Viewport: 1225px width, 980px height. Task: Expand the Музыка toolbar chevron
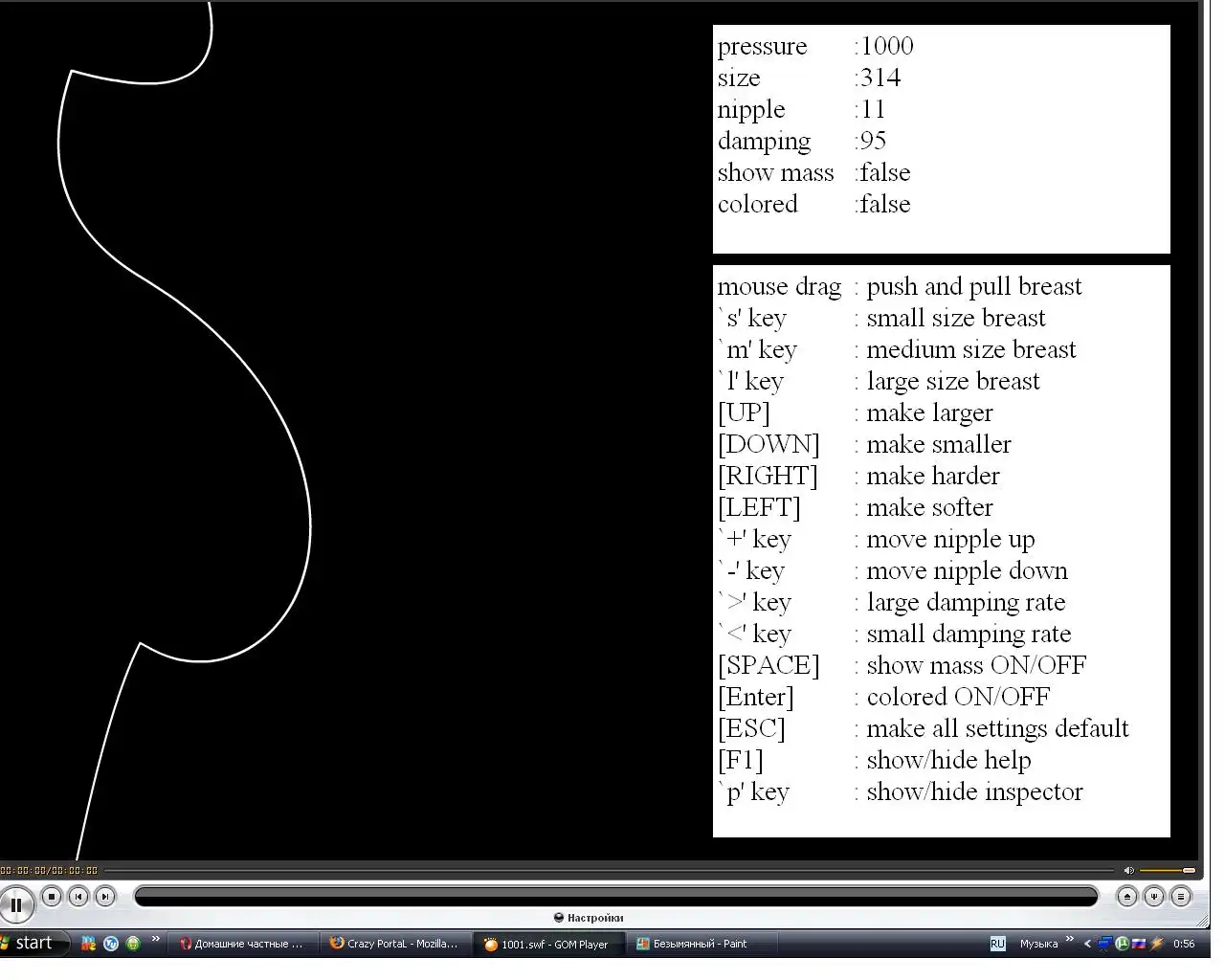(x=1070, y=939)
